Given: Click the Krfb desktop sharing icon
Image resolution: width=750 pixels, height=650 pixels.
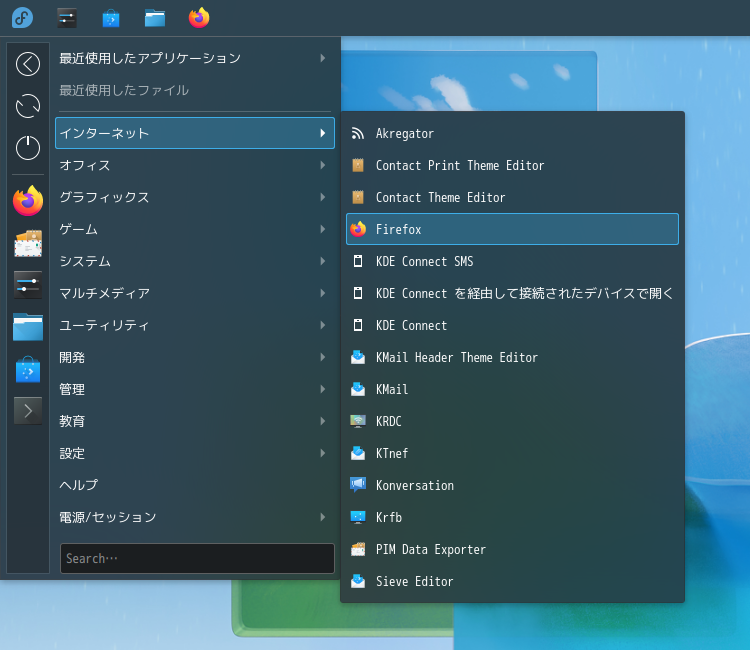Looking at the screenshot, I should (x=358, y=517).
